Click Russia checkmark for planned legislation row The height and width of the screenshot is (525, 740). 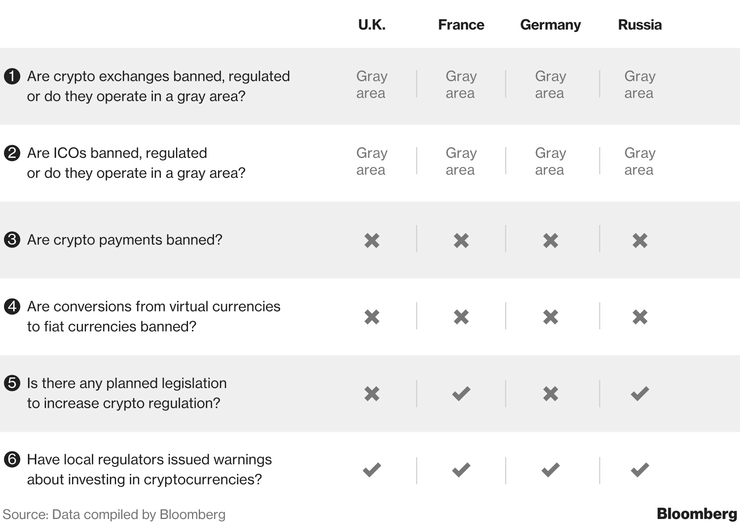coord(640,393)
